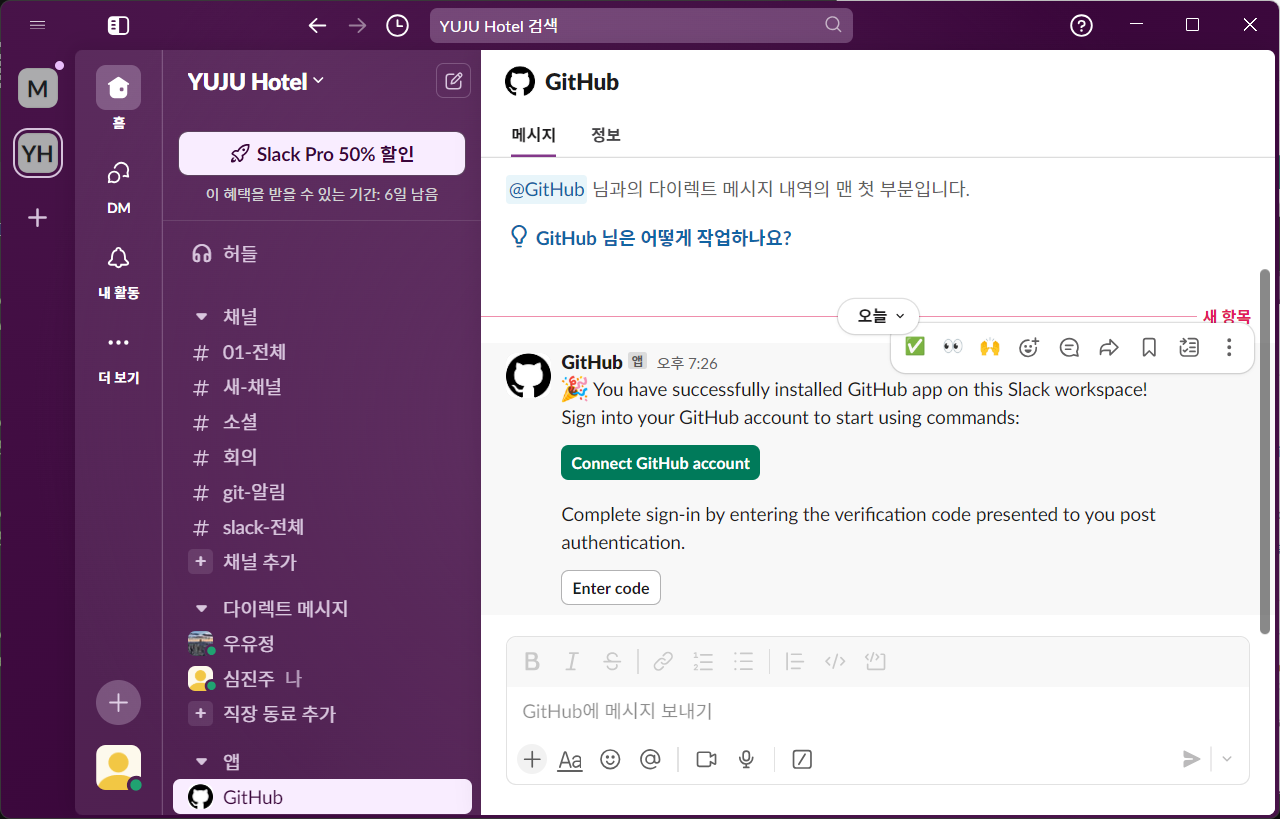The image size is (1280, 819).
Task: Open the Home (홈) sidebar tab
Action: coord(118,99)
